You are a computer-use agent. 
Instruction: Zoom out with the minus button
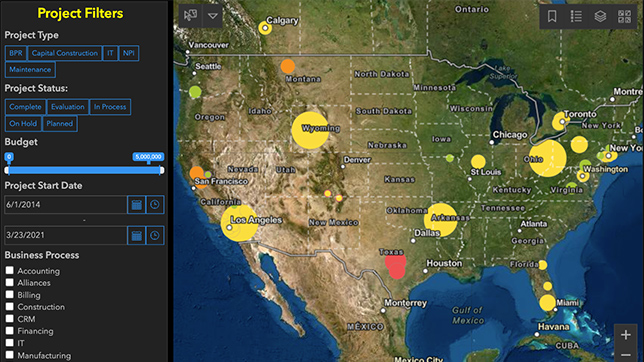(626, 355)
